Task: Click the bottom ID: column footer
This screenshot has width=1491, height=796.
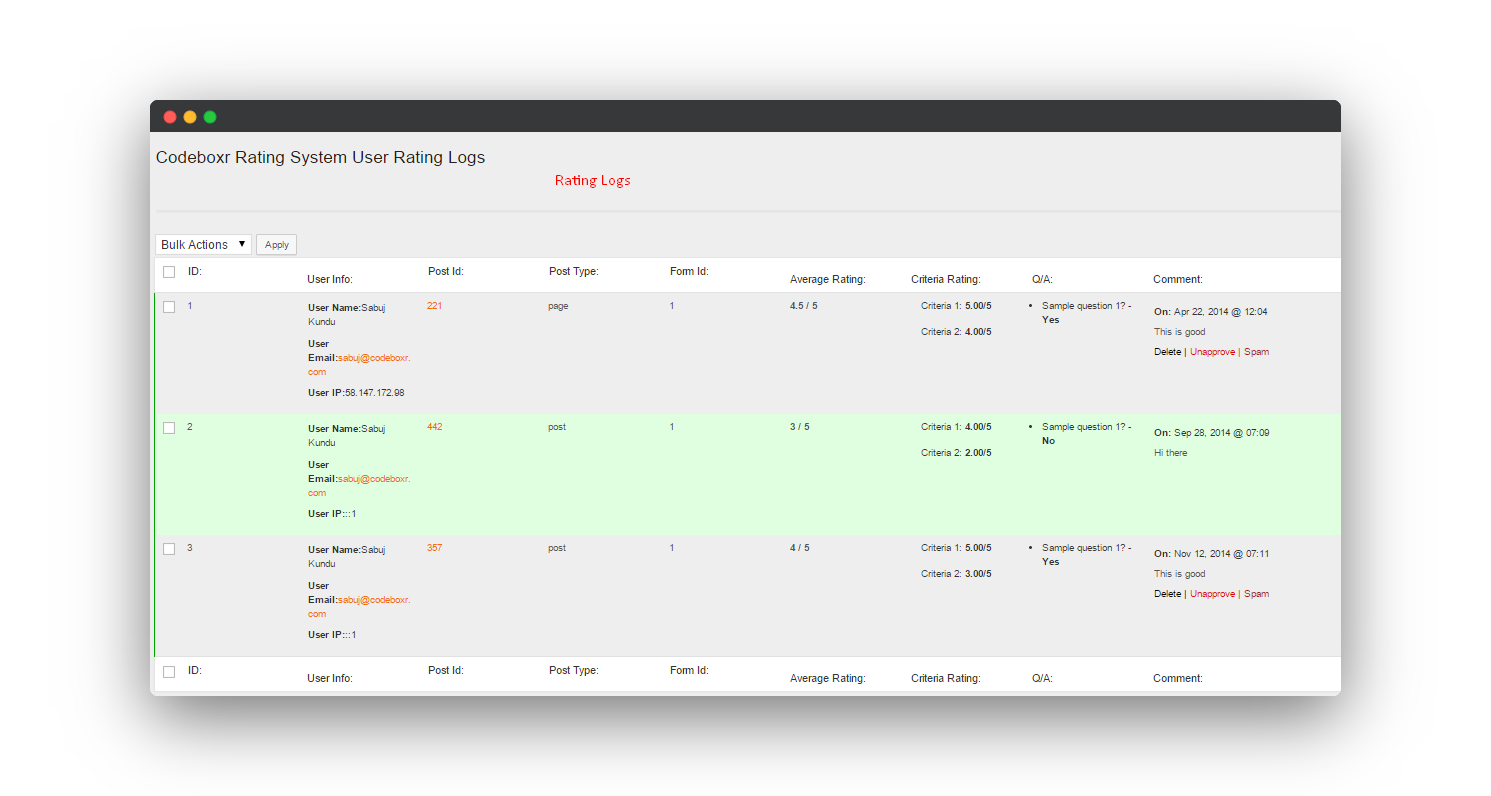Action: pyautogui.click(x=195, y=670)
